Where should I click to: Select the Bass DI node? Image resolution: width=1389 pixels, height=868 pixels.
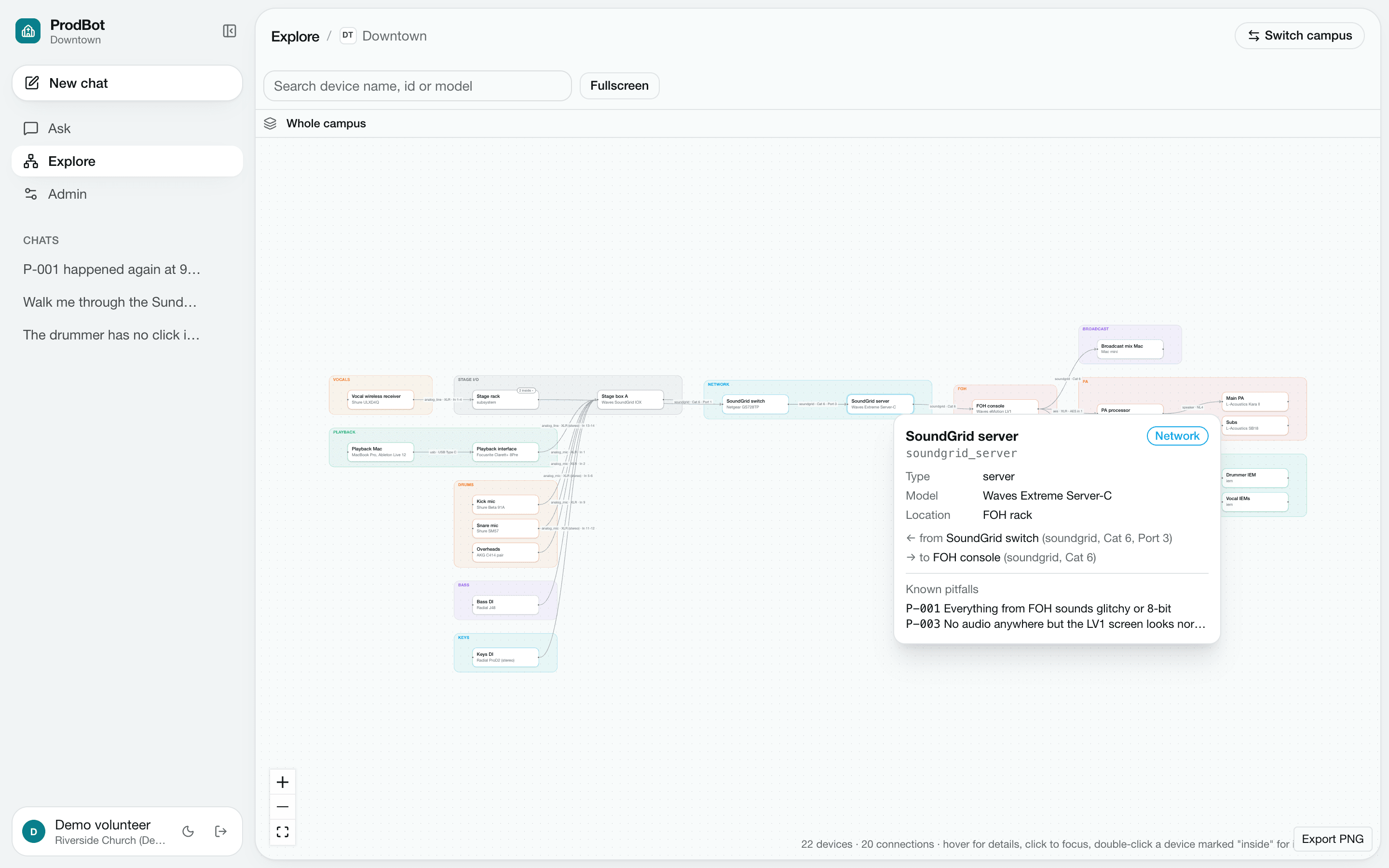click(x=505, y=605)
